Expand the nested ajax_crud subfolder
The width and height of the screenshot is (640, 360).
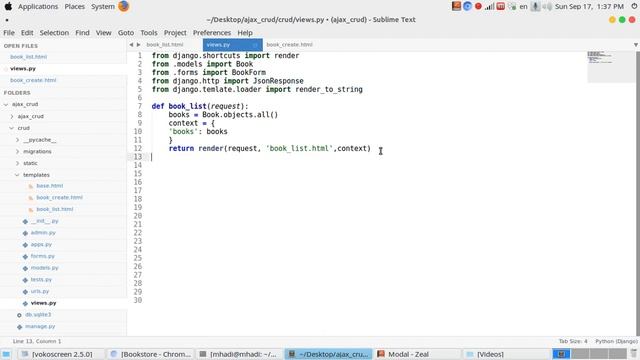coord(12,116)
